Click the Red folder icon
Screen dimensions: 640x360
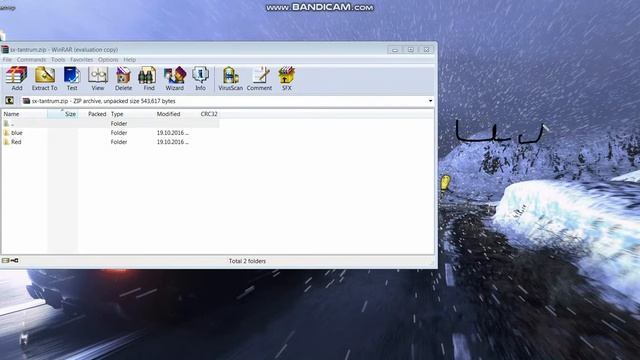point(7,142)
